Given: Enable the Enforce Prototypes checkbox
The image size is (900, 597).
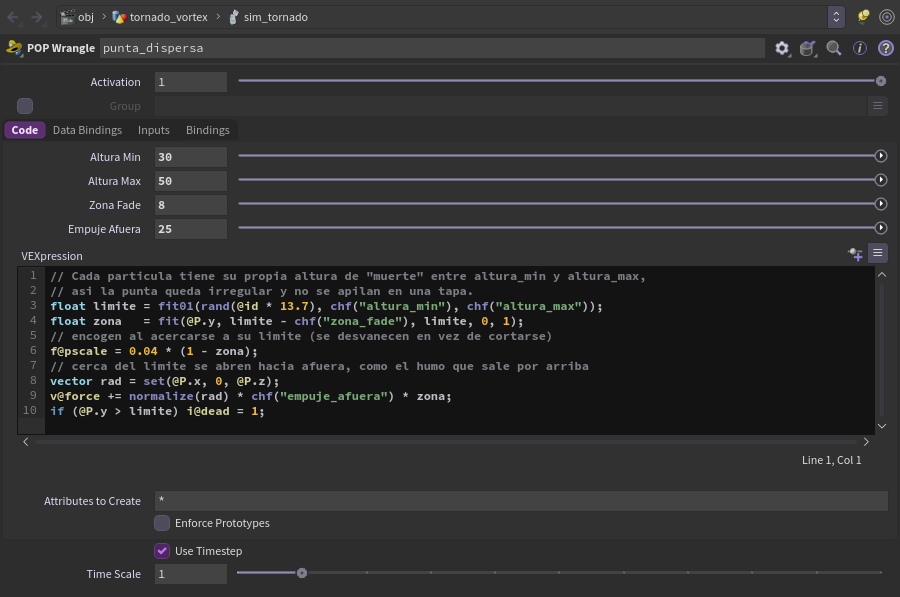Looking at the screenshot, I should point(162,523).
